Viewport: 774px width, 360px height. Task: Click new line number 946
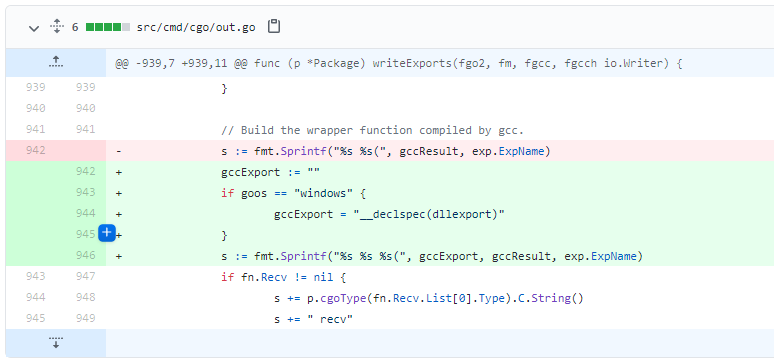coord(85,255)
